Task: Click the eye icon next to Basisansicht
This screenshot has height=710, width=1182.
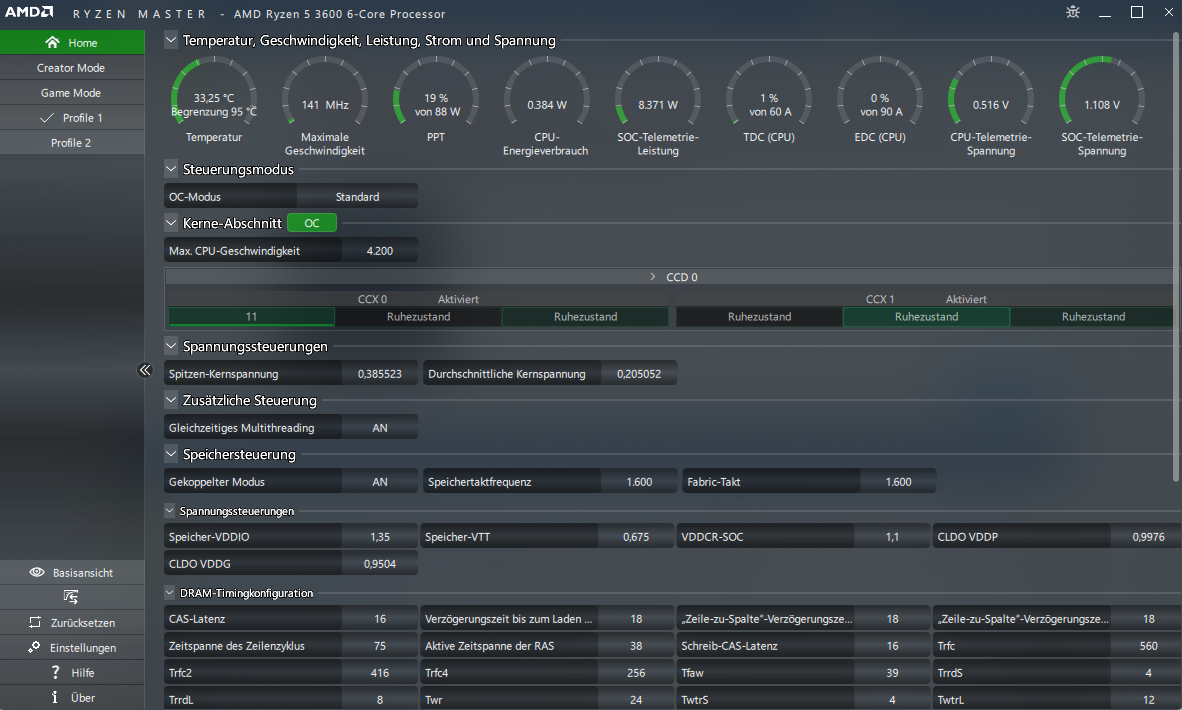Action: coord(36,572)
